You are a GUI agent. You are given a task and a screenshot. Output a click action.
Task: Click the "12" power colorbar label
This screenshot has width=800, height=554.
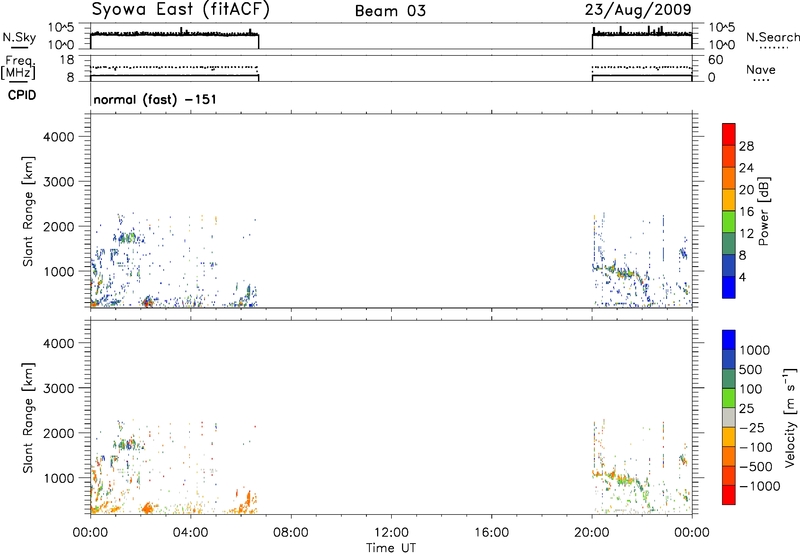[x=746, y=234]
